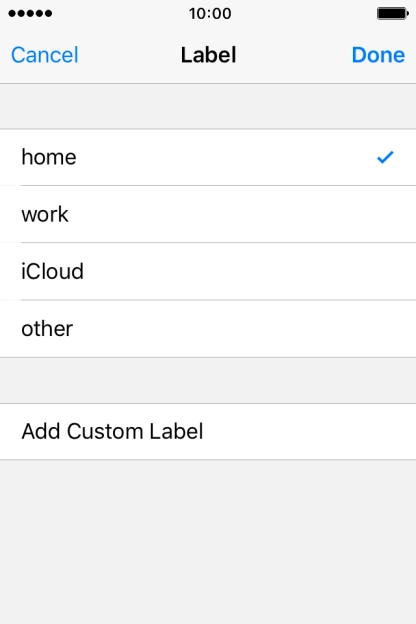Screen dimensions: 416x624
Task: Tap empty gray area below Add Custom Label
Action: pos(208,541)
